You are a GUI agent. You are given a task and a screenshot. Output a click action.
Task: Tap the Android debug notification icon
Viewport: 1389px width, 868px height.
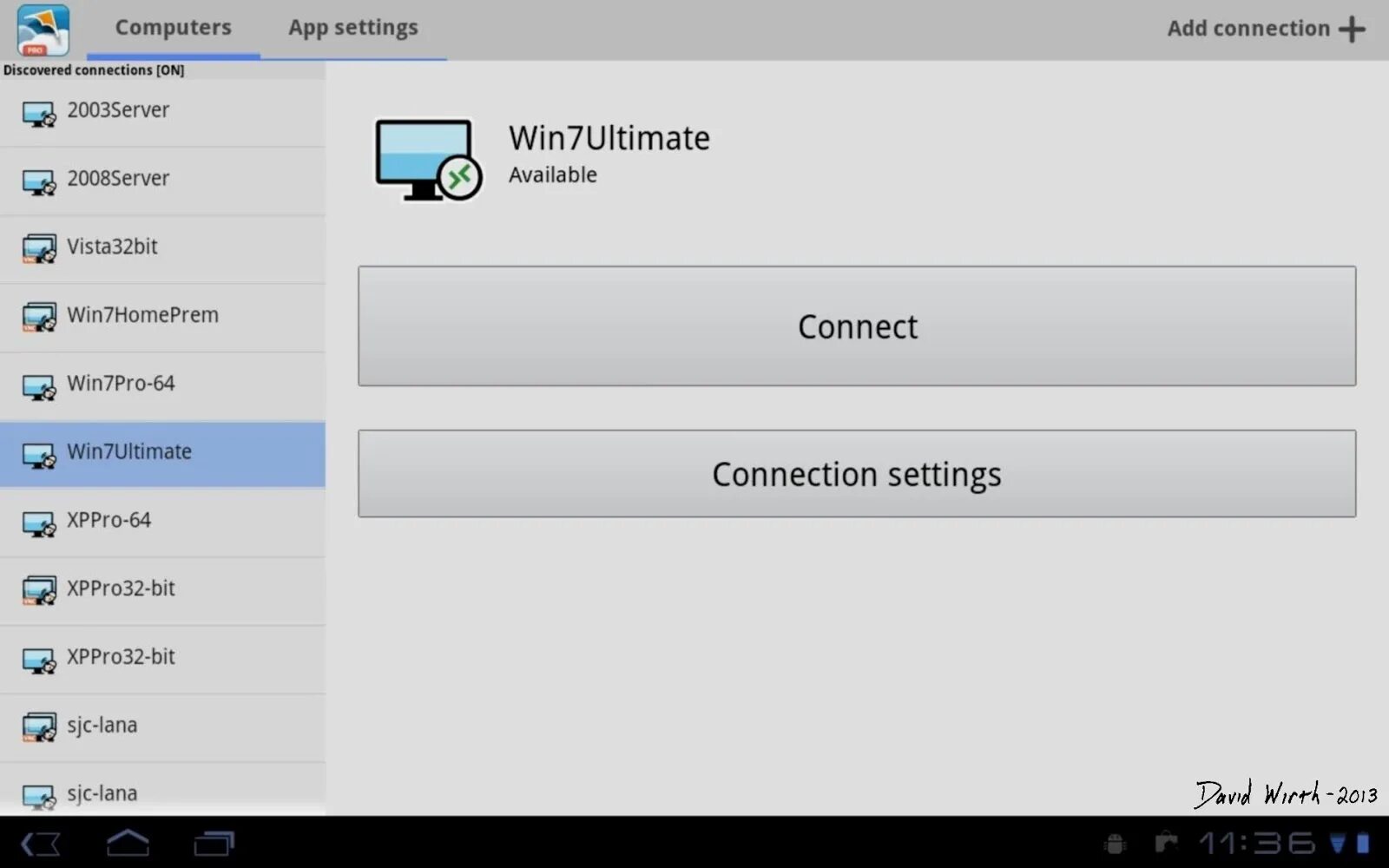pyautogui.click(x=1116, y=844)
